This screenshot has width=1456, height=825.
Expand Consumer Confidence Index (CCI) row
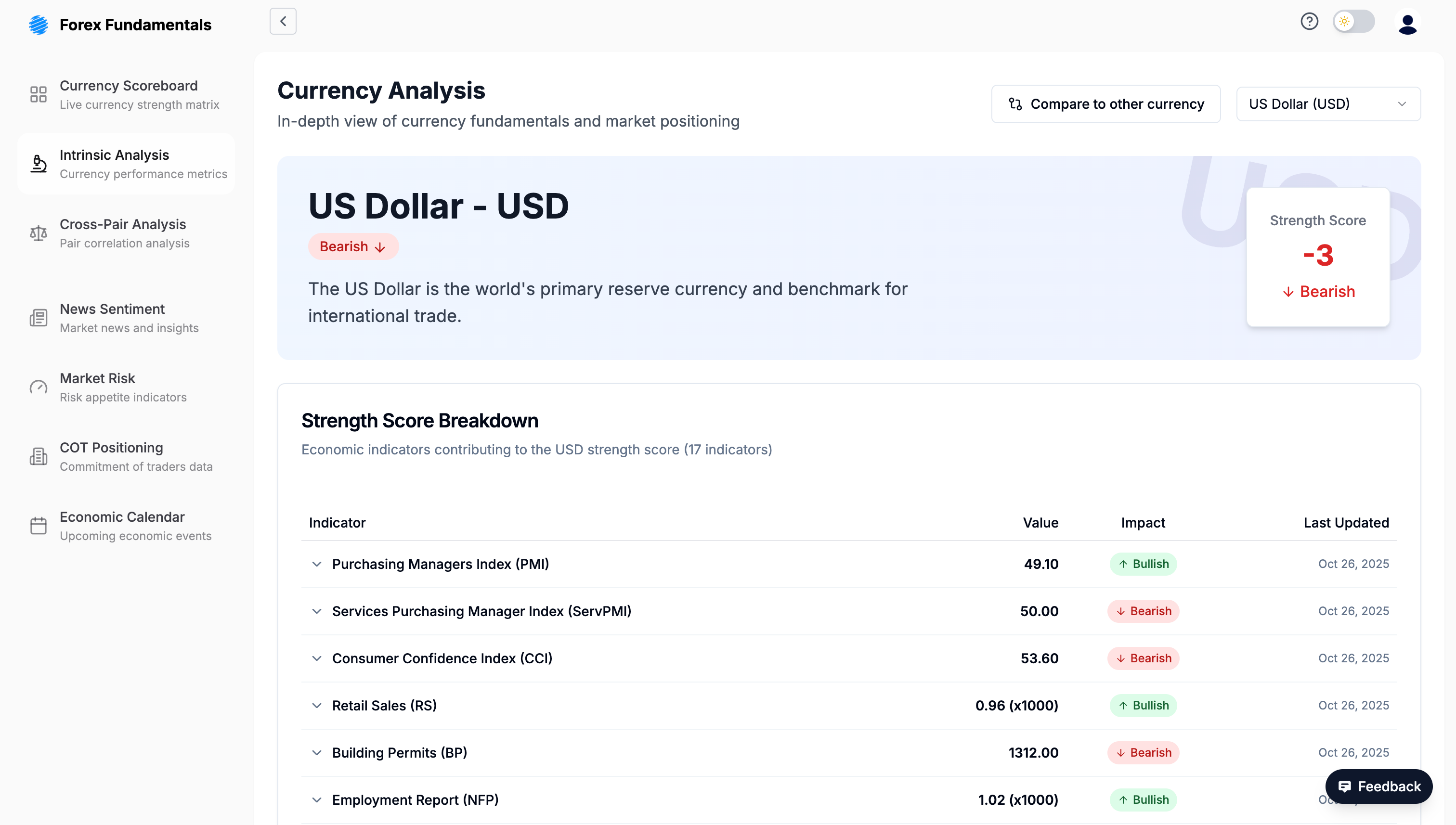pyautogui.click(x=317, y=658)
